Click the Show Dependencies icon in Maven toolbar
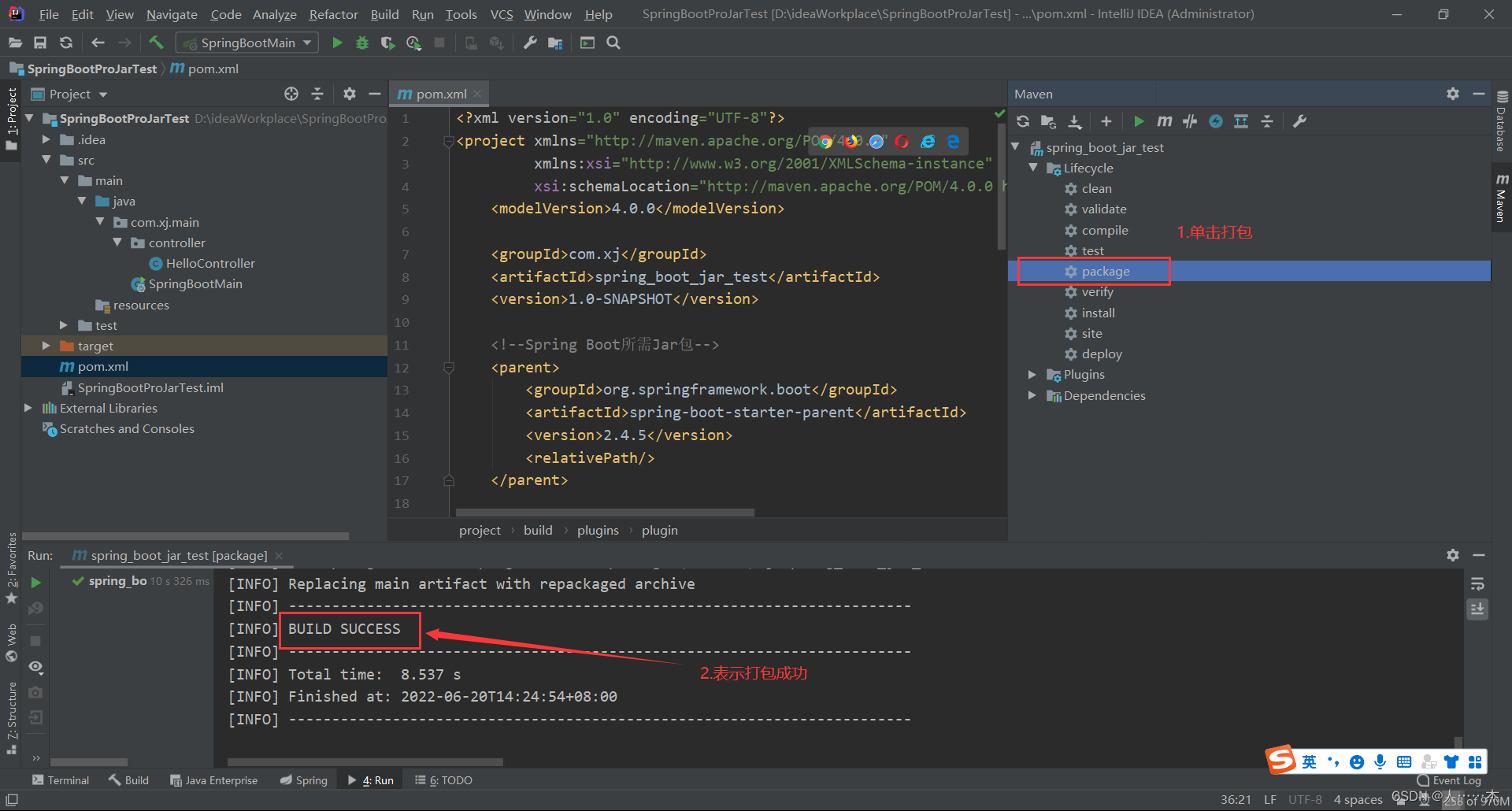 pyautogui.click(x=1241, y=121)
